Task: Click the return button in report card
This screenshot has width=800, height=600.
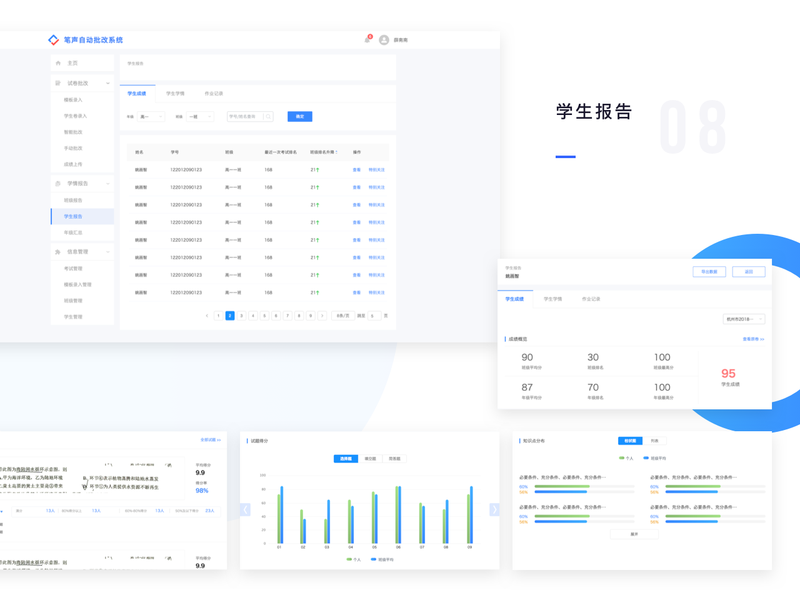Action: [x=748, y=272]
